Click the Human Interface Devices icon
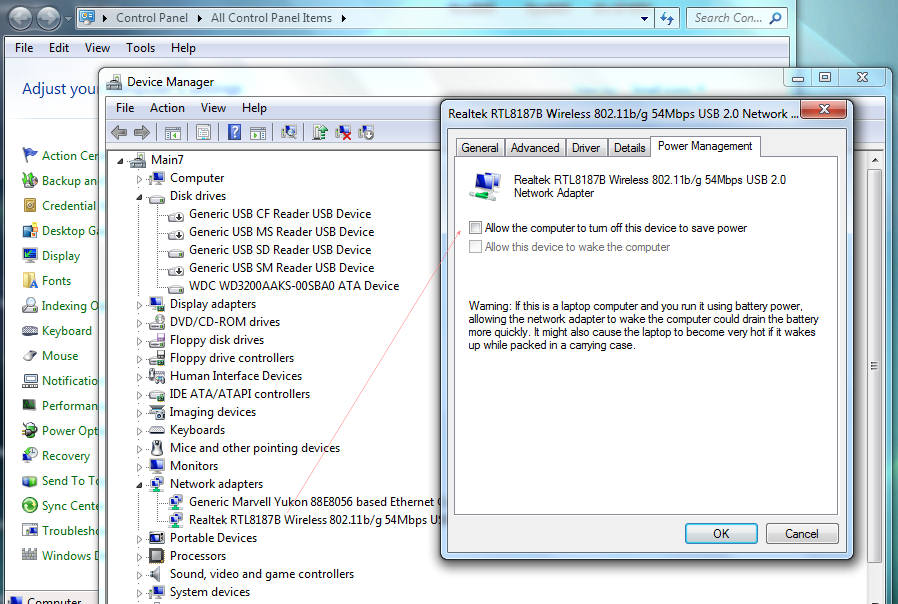 click(156, 376)
